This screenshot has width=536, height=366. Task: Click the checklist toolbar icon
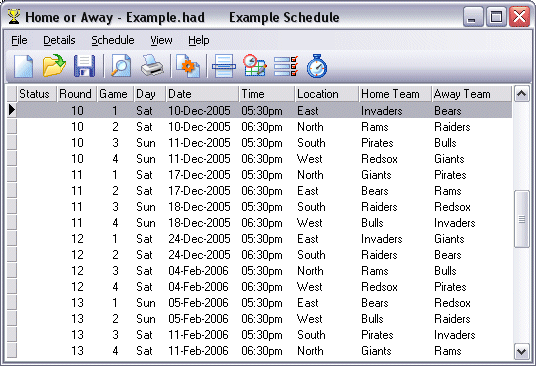tap(286, 66)
